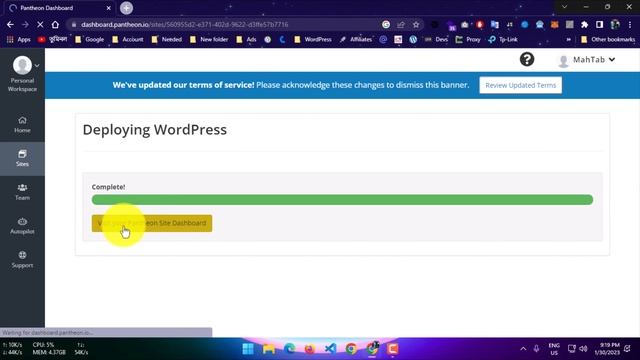The width and height of the screenshot is (640, 360).
Task: Show more bookmarks overflow chevron
Action: point(568,40)
